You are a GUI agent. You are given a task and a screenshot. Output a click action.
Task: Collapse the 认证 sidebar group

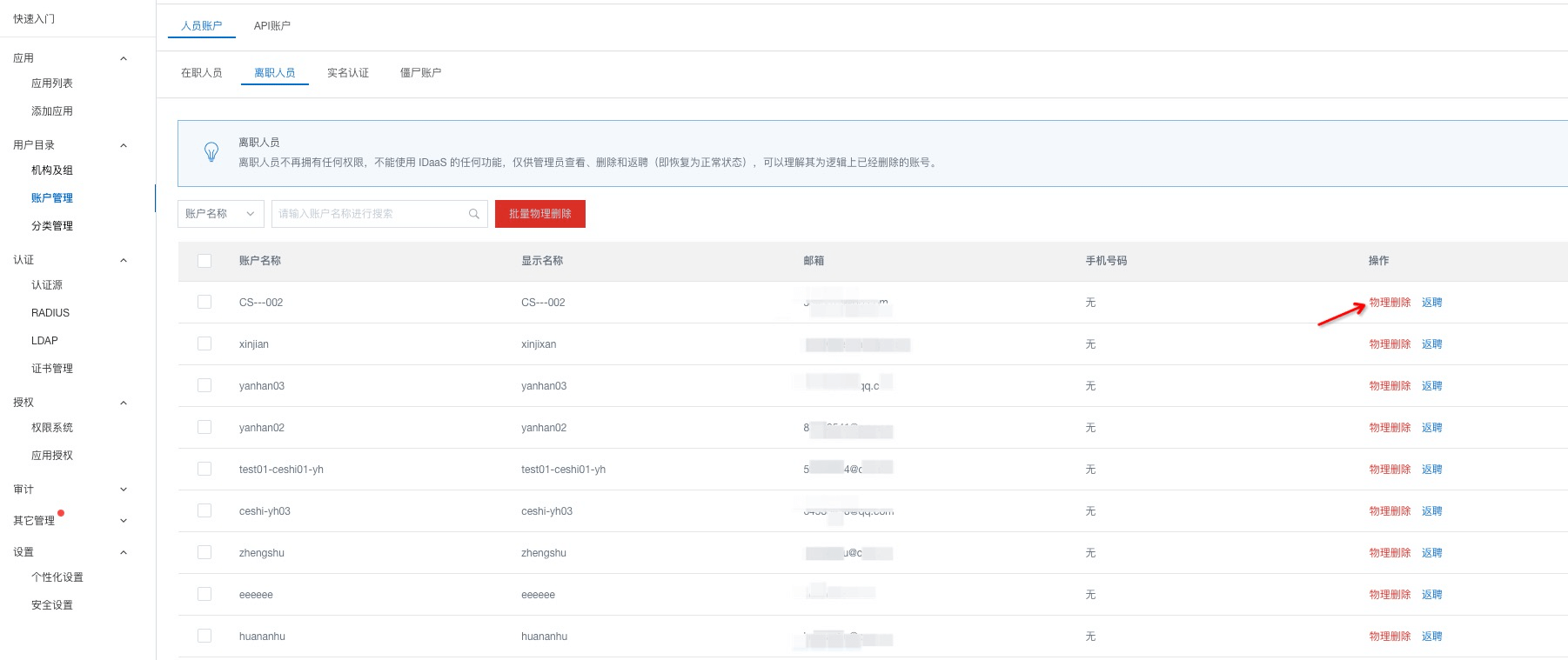[123, 260]
